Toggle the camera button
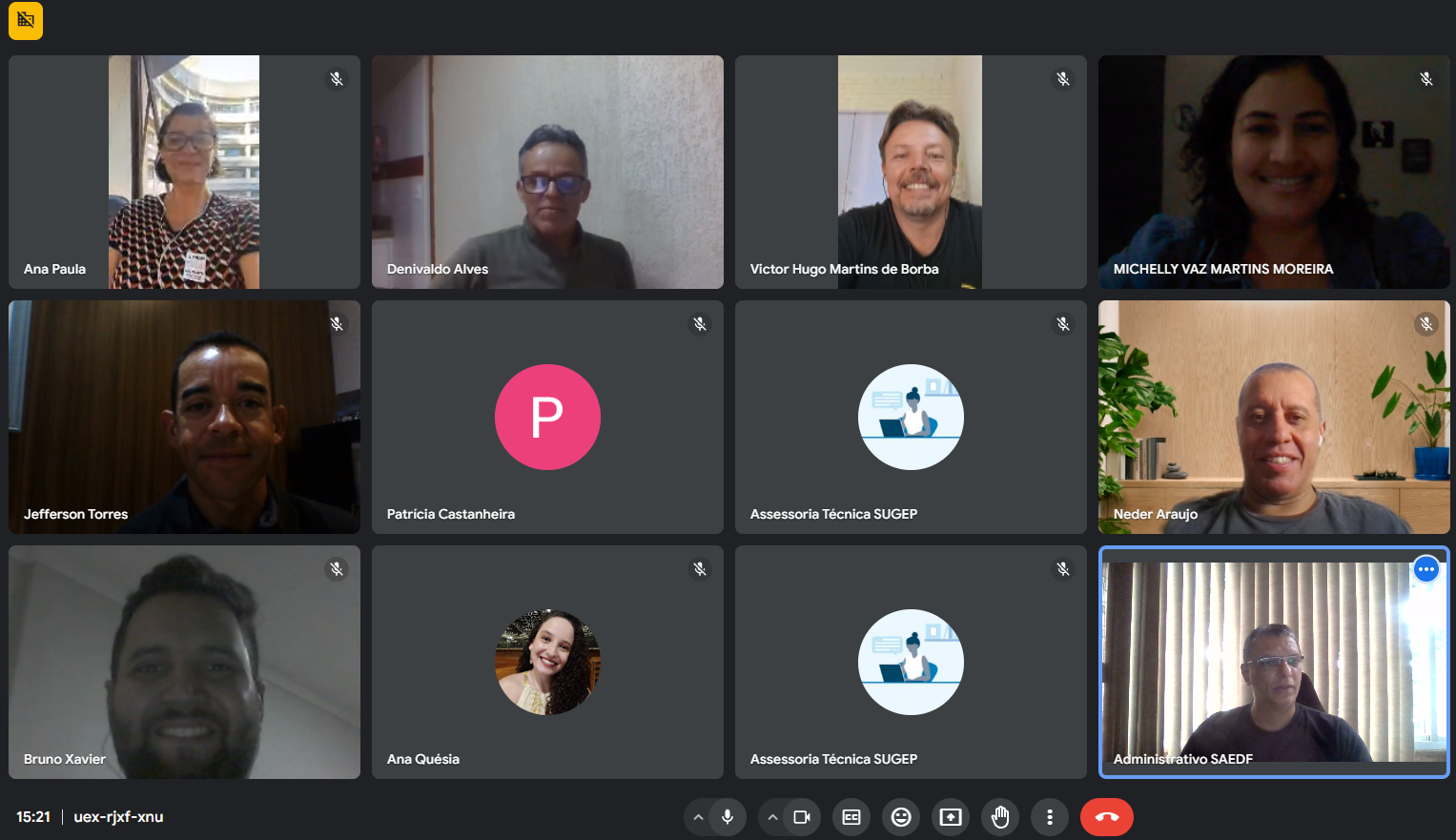This screenshot has height=840, width=1456. [x=802, y=817]
